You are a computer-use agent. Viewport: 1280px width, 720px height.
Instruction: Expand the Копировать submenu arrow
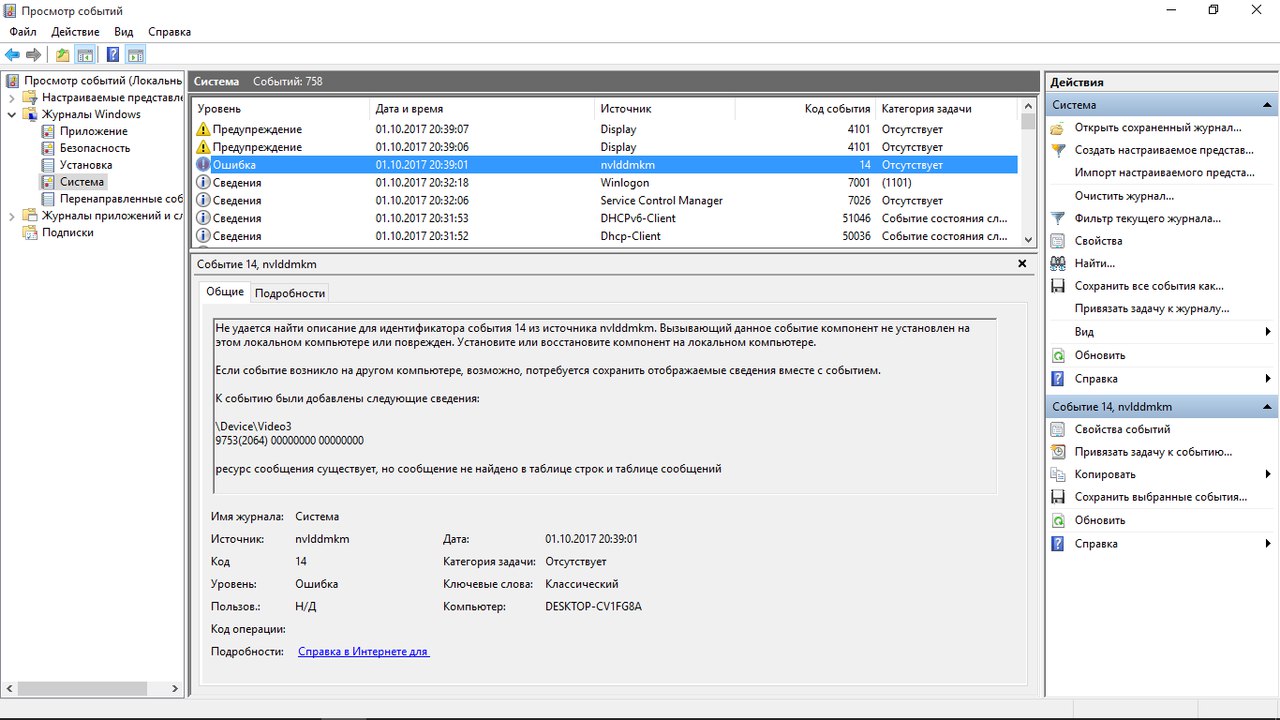(x=1268, y=475)
